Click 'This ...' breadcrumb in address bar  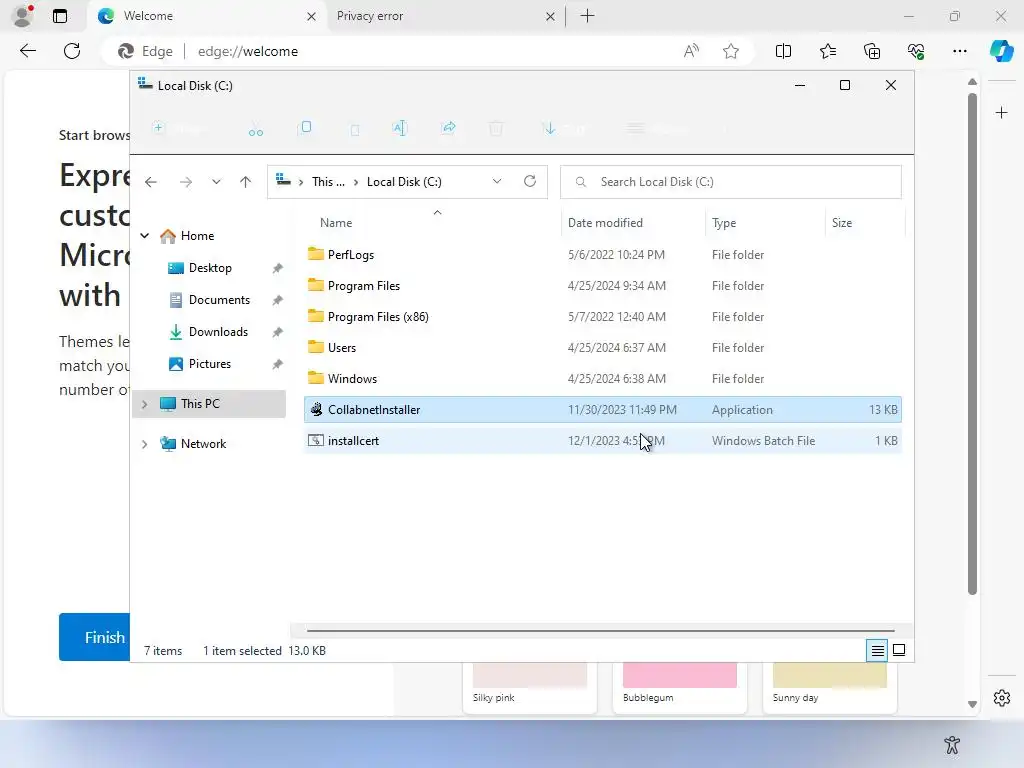click(x=328, y=182)
